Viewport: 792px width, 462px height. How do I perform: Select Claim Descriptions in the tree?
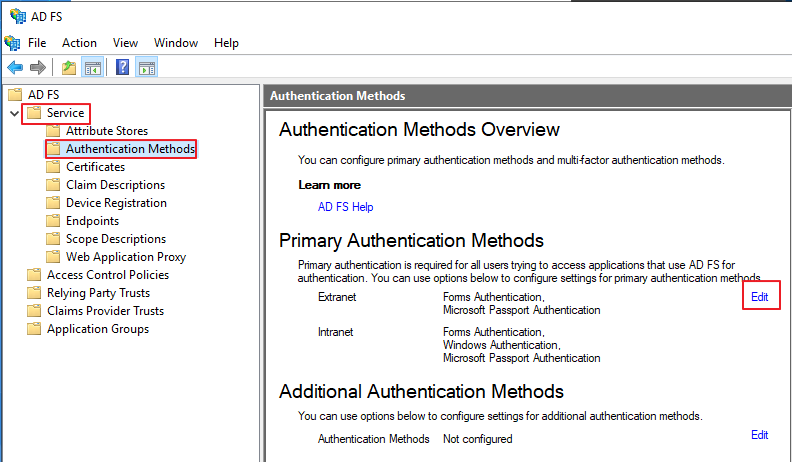point(116,185)
